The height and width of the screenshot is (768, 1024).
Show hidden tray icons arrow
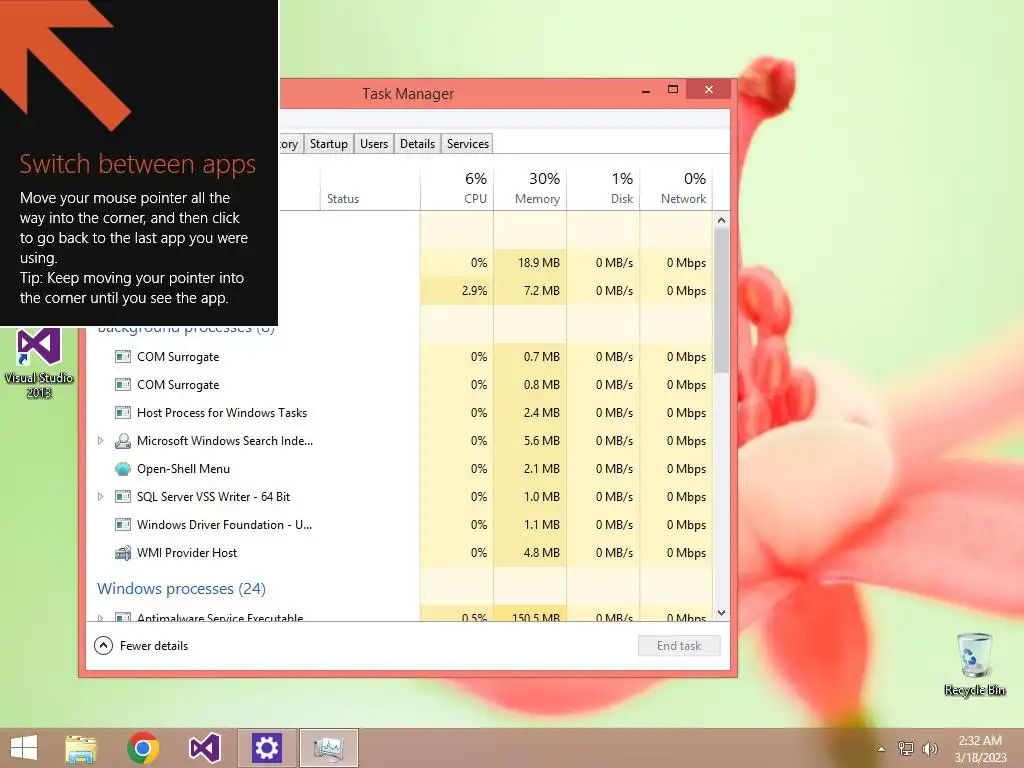[881, 749]
